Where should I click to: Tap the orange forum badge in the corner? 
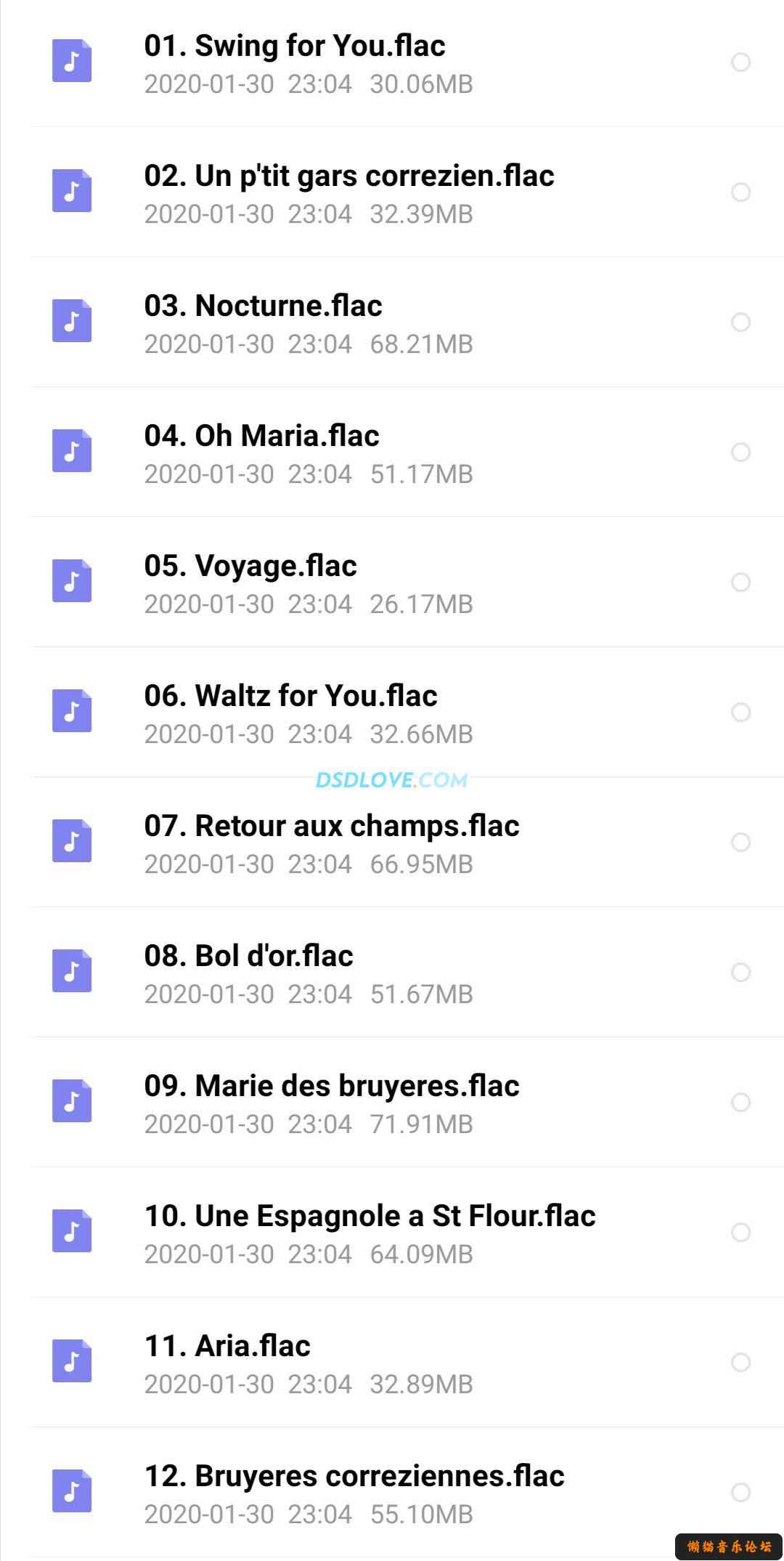(729, 1546)
